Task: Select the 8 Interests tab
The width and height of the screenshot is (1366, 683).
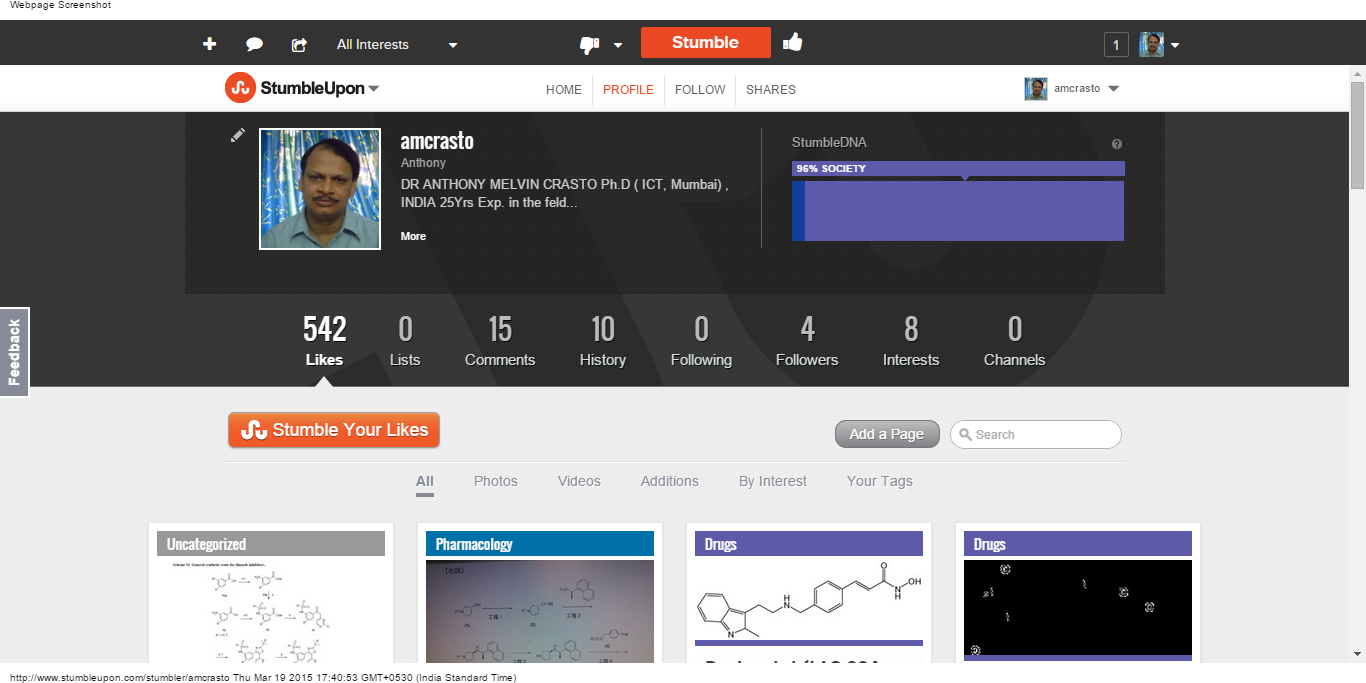Action: point(911,342)
